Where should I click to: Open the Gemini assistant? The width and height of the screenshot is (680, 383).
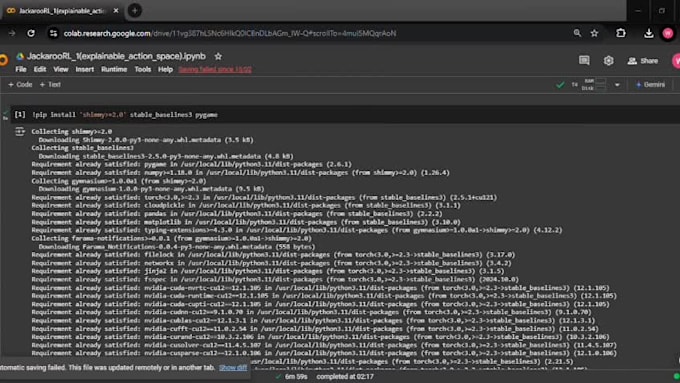coord(650,85)
